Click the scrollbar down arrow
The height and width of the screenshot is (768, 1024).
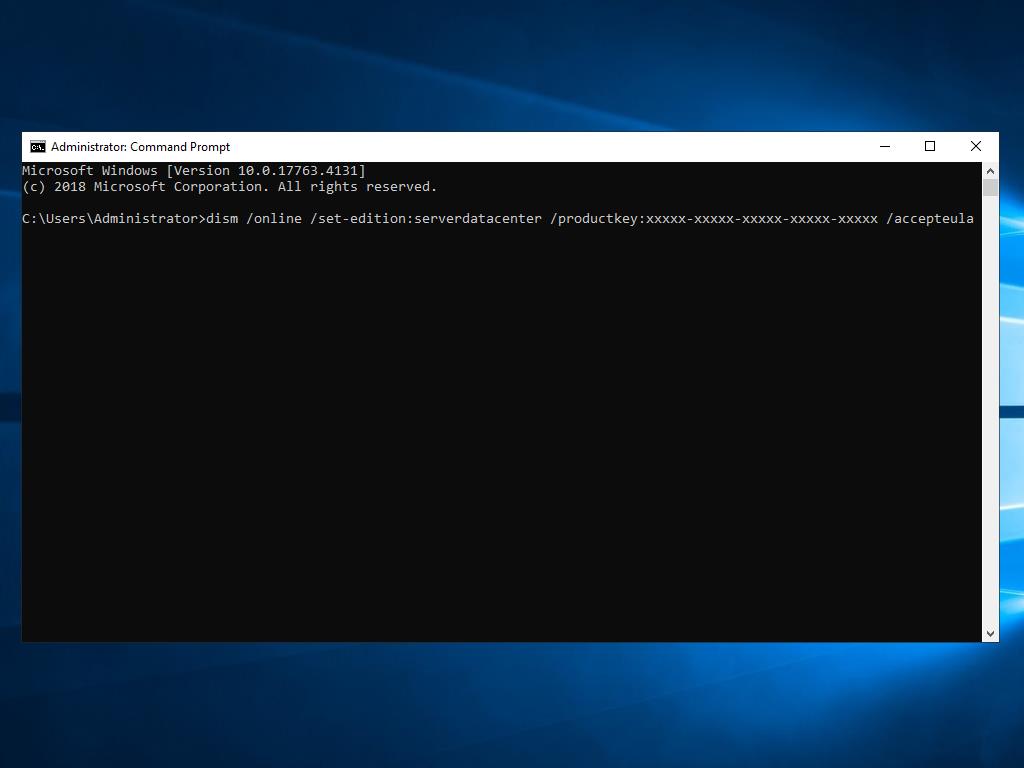coord(990,633)
